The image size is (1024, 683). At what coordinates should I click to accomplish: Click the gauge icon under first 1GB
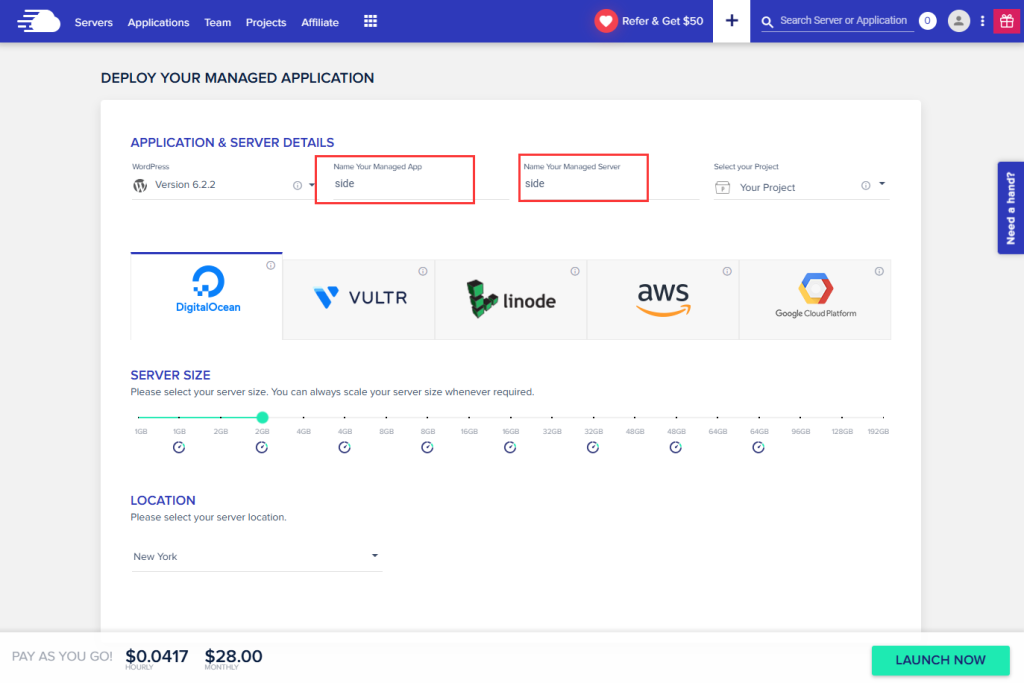(x=179, y=447)
